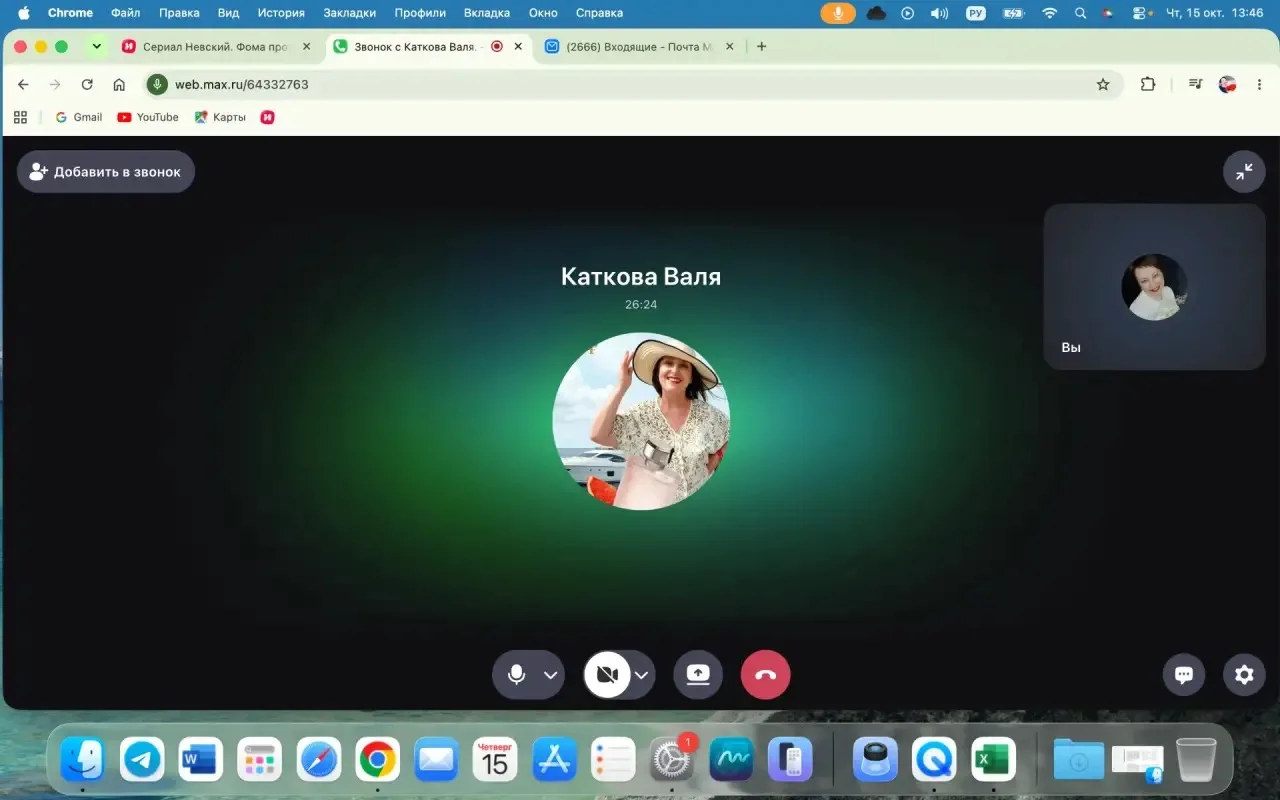1280x800 pixels.
Task: Open call settings gear
Action: 1244,675
